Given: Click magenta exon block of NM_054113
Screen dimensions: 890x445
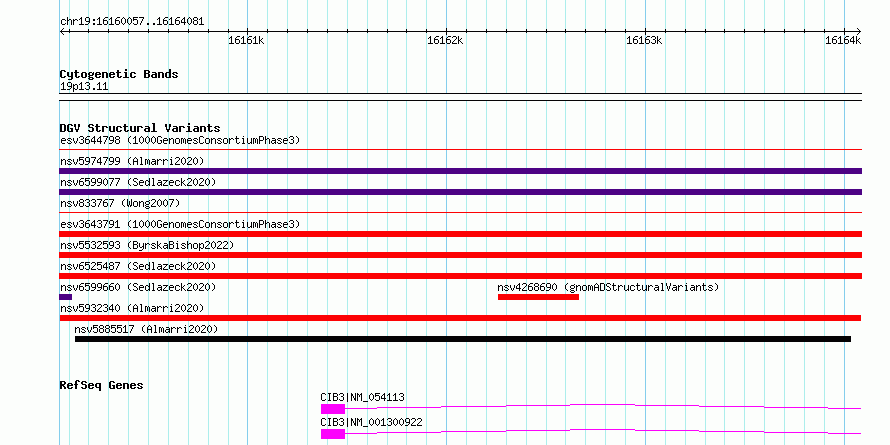Looking at the screenshot, I should tap(333, 409).
